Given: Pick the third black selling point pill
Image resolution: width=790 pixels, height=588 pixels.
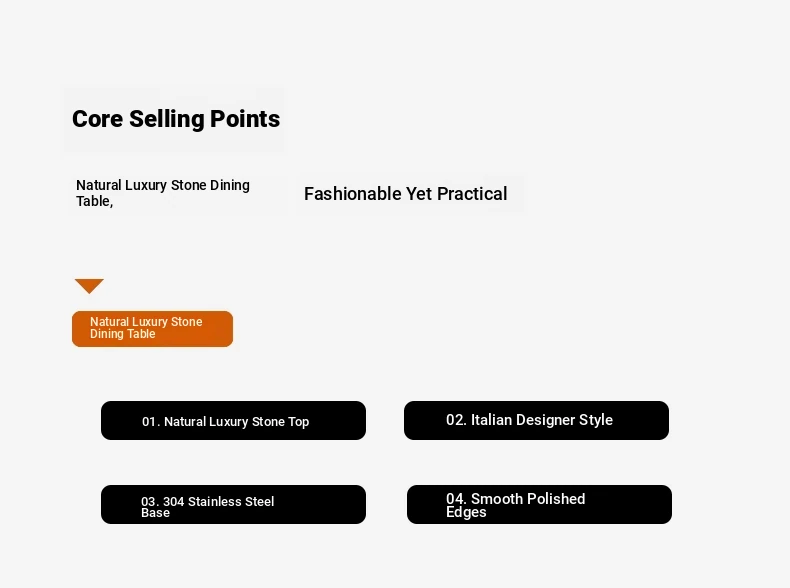Looking at the screenshot, I should click(233, 505).
